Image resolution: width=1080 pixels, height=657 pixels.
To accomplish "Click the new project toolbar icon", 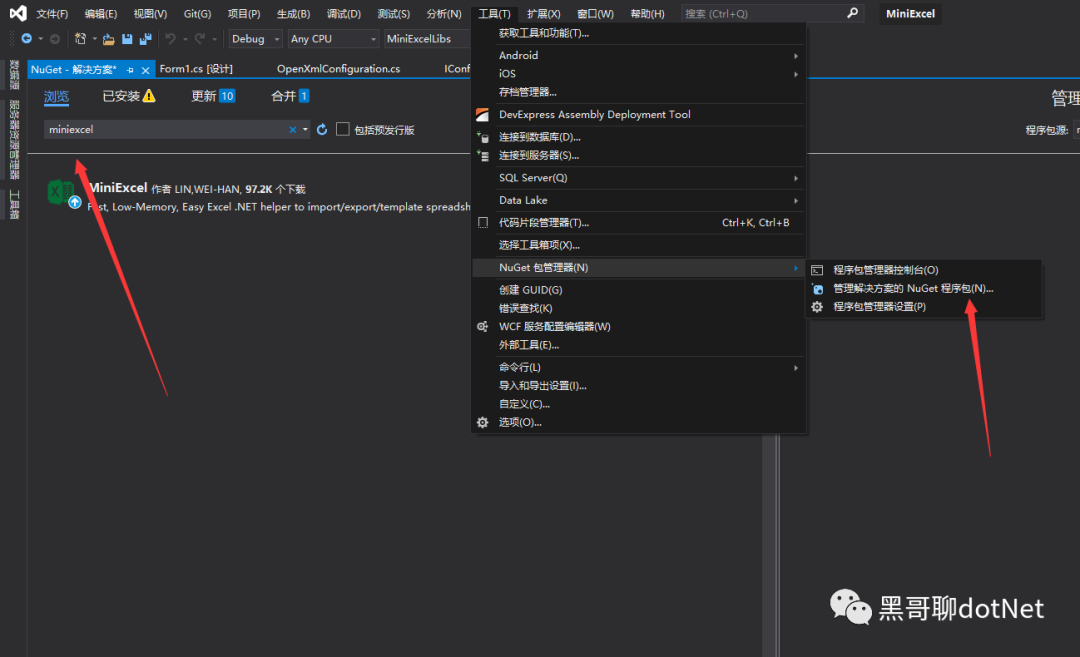I will click(80, 39).
